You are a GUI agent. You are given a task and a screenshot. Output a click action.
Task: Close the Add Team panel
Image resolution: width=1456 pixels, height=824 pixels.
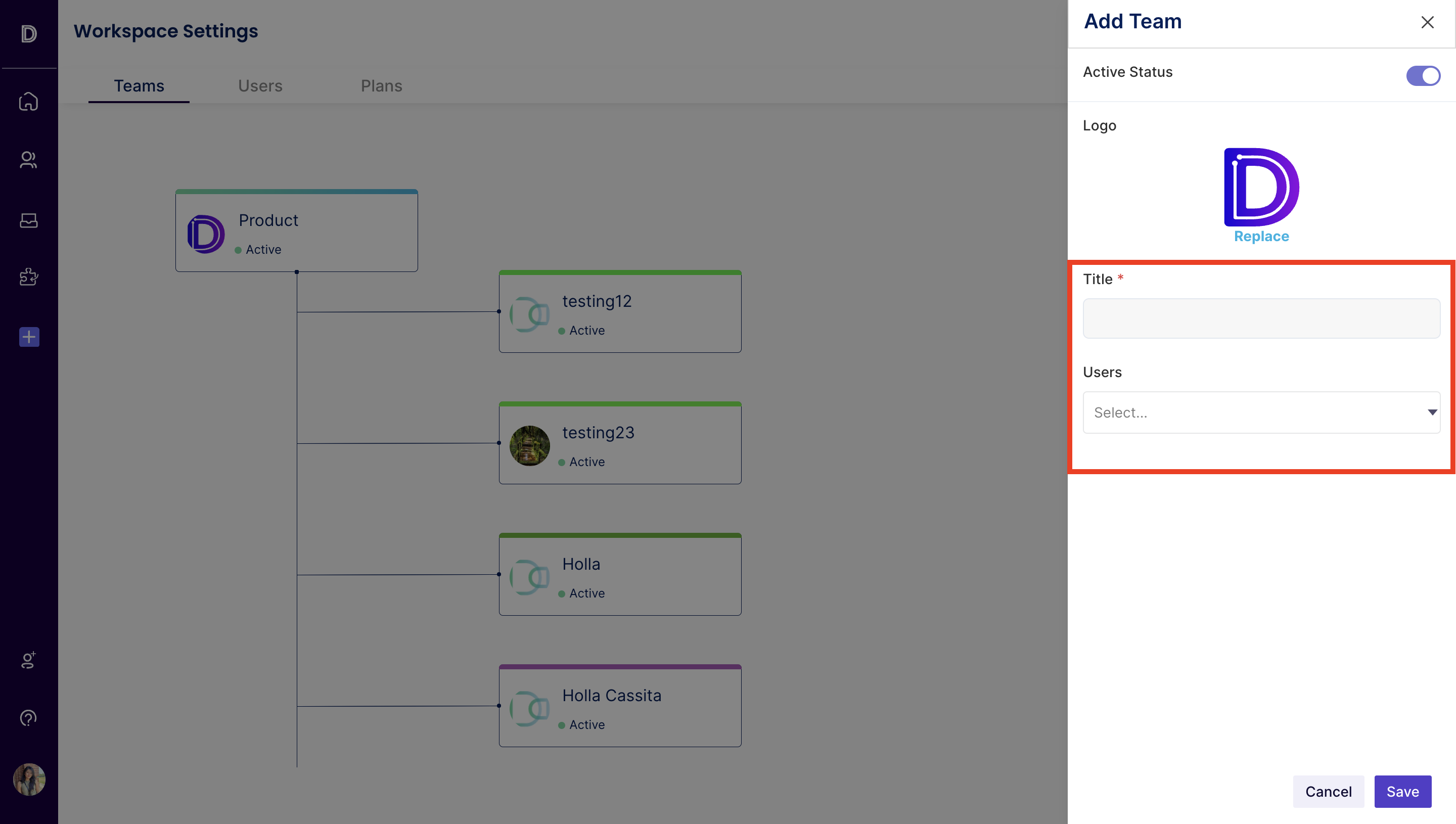coord(1428,22)
